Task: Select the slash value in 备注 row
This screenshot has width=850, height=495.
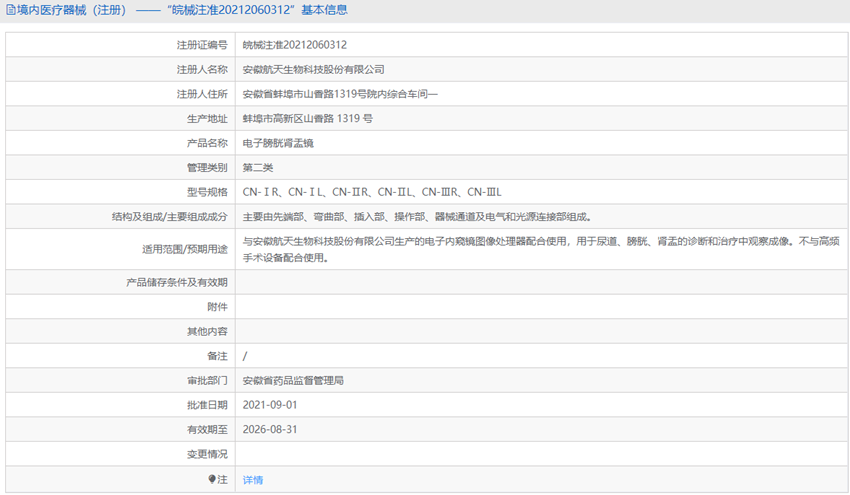Action: [245, 356]
